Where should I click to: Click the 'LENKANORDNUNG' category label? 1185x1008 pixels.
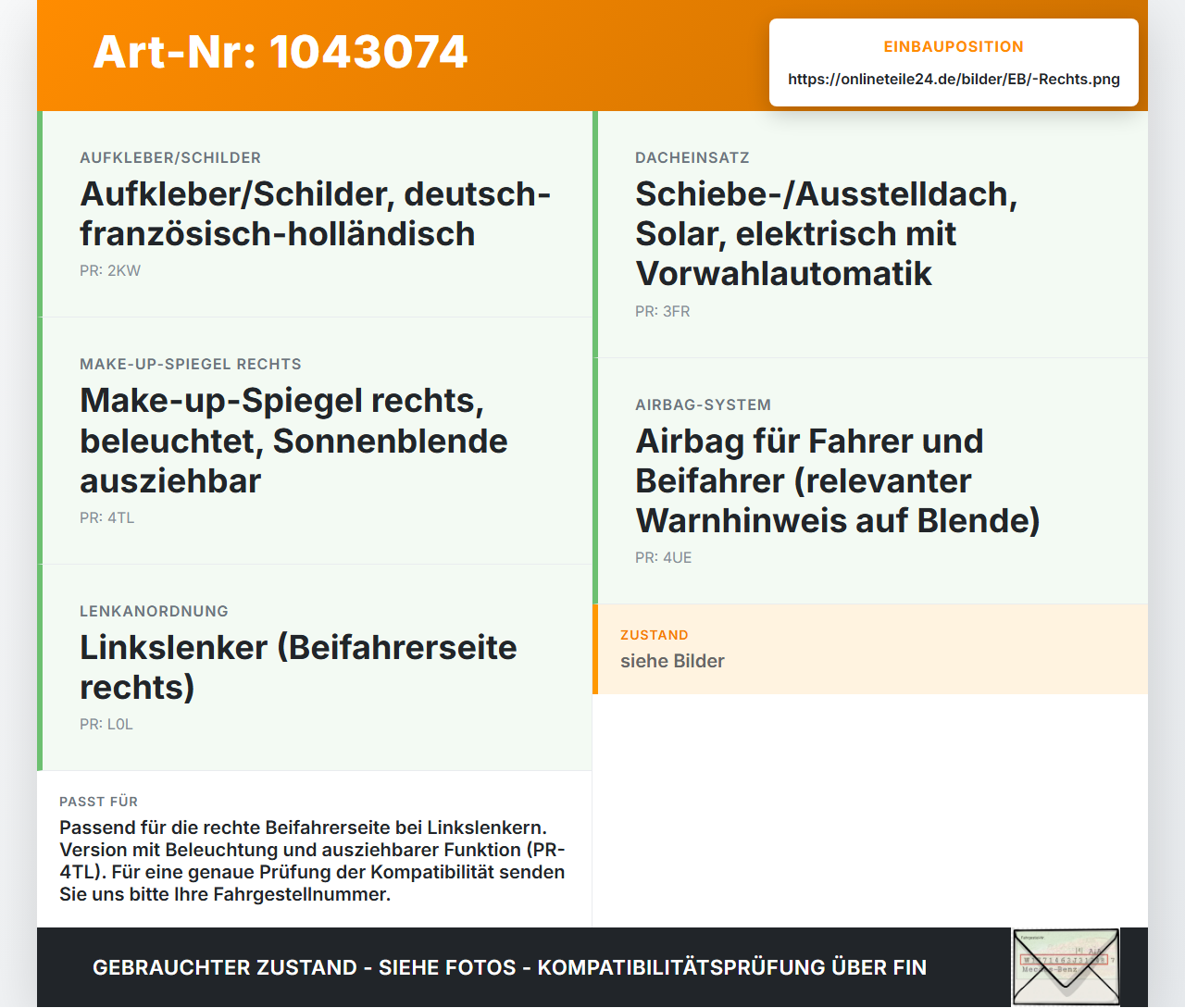[x=154, y=611]
